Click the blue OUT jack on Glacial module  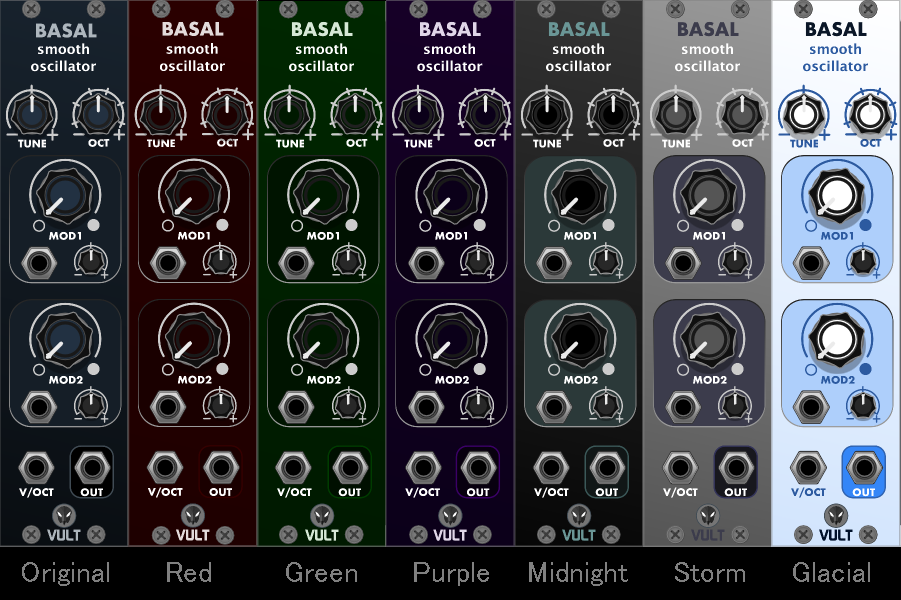[864, 467]
